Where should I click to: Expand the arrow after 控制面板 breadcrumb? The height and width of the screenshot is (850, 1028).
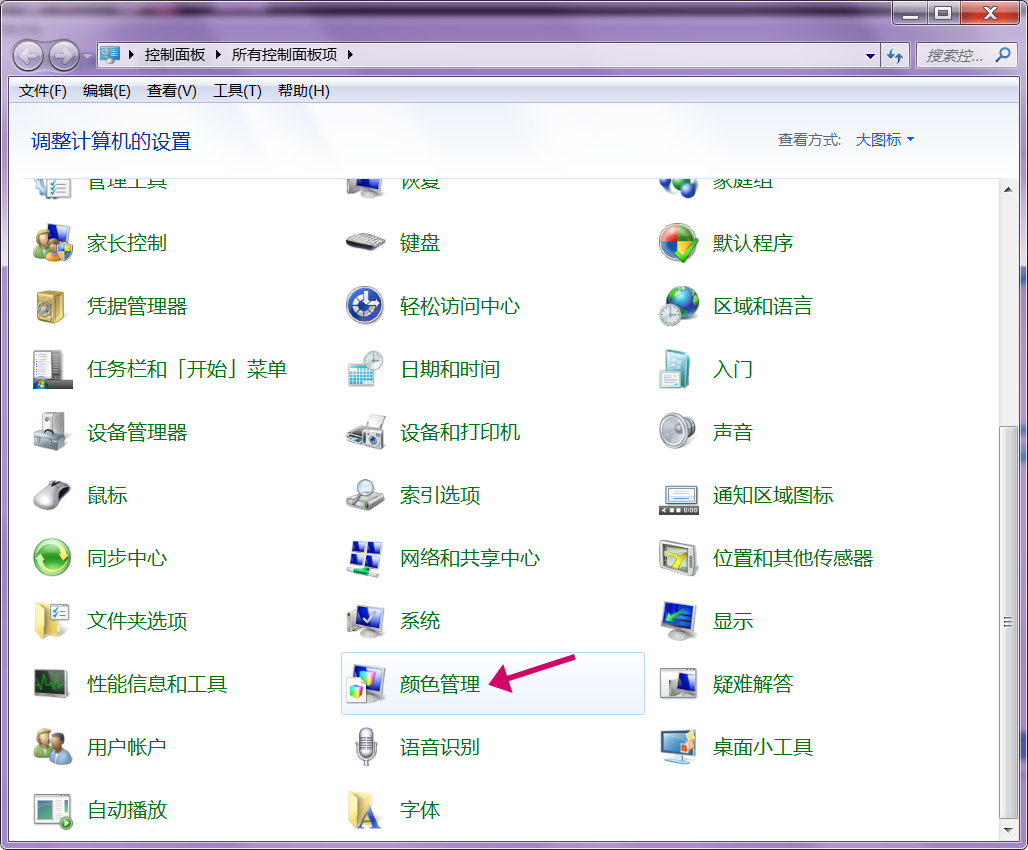coord(218,55)
